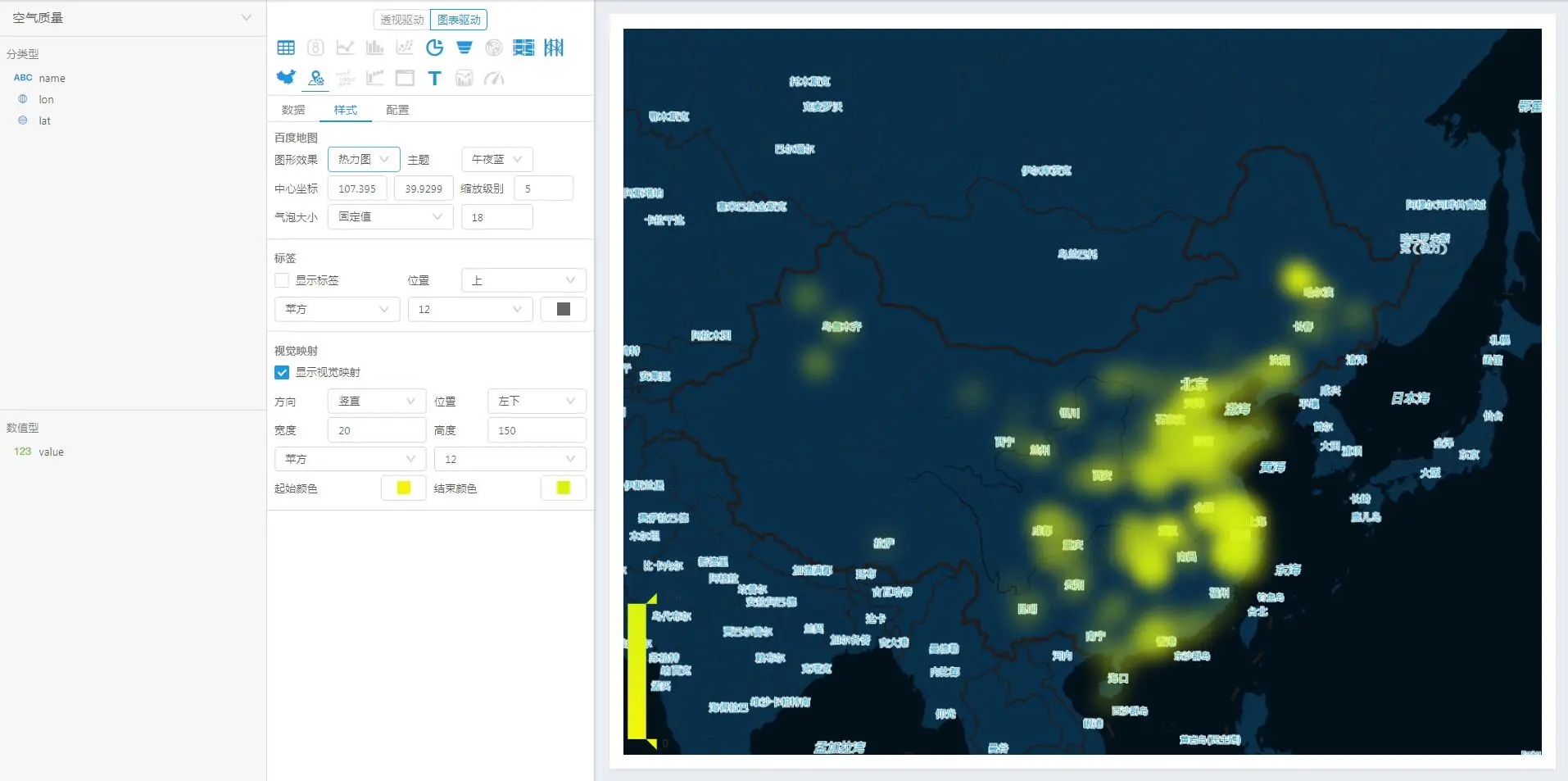Choose the combined bar-line chart icon
Viewport: 1568px width, 781px height.
coord(374,78)
